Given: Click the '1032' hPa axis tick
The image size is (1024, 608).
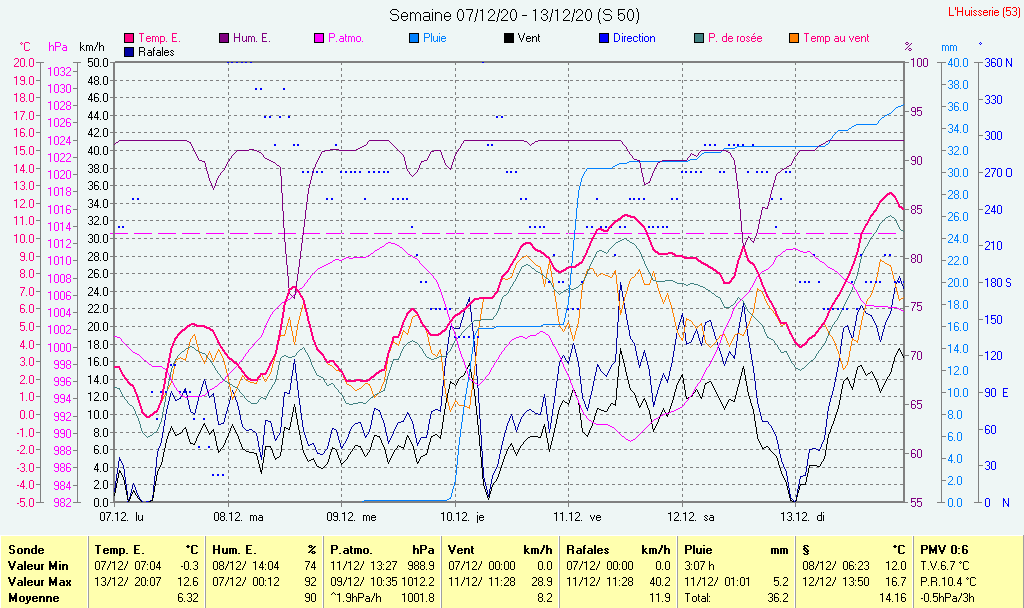Looking at the screenshot, I should (x=59, y=72).
